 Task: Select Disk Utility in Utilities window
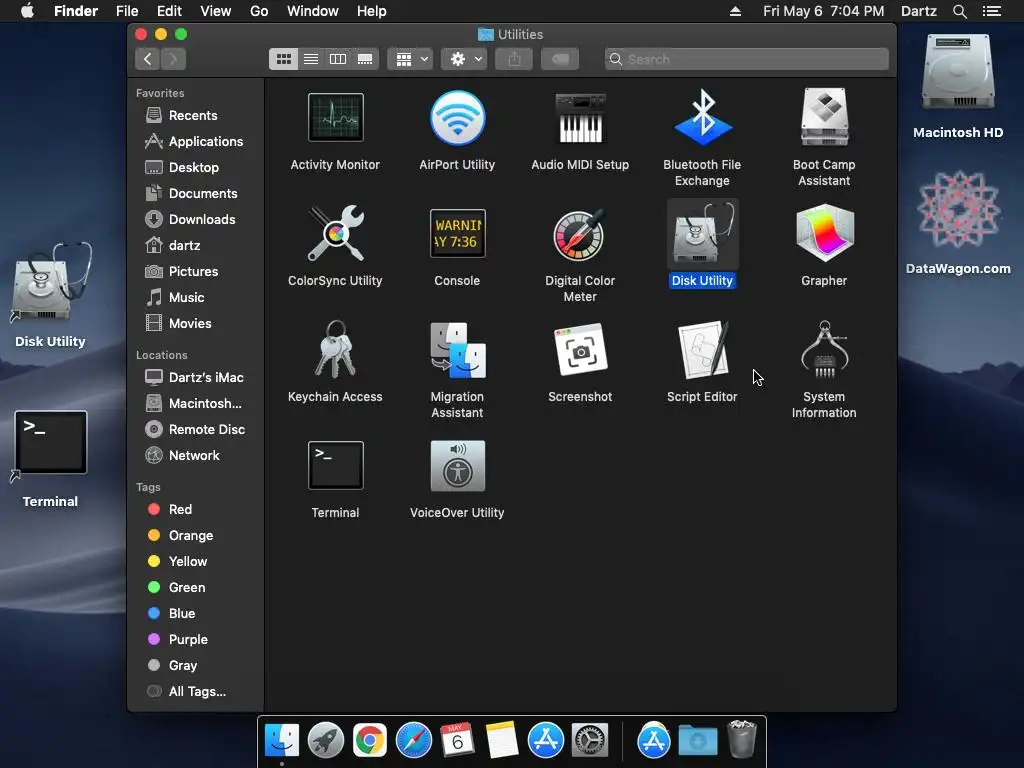coord(702,234)
